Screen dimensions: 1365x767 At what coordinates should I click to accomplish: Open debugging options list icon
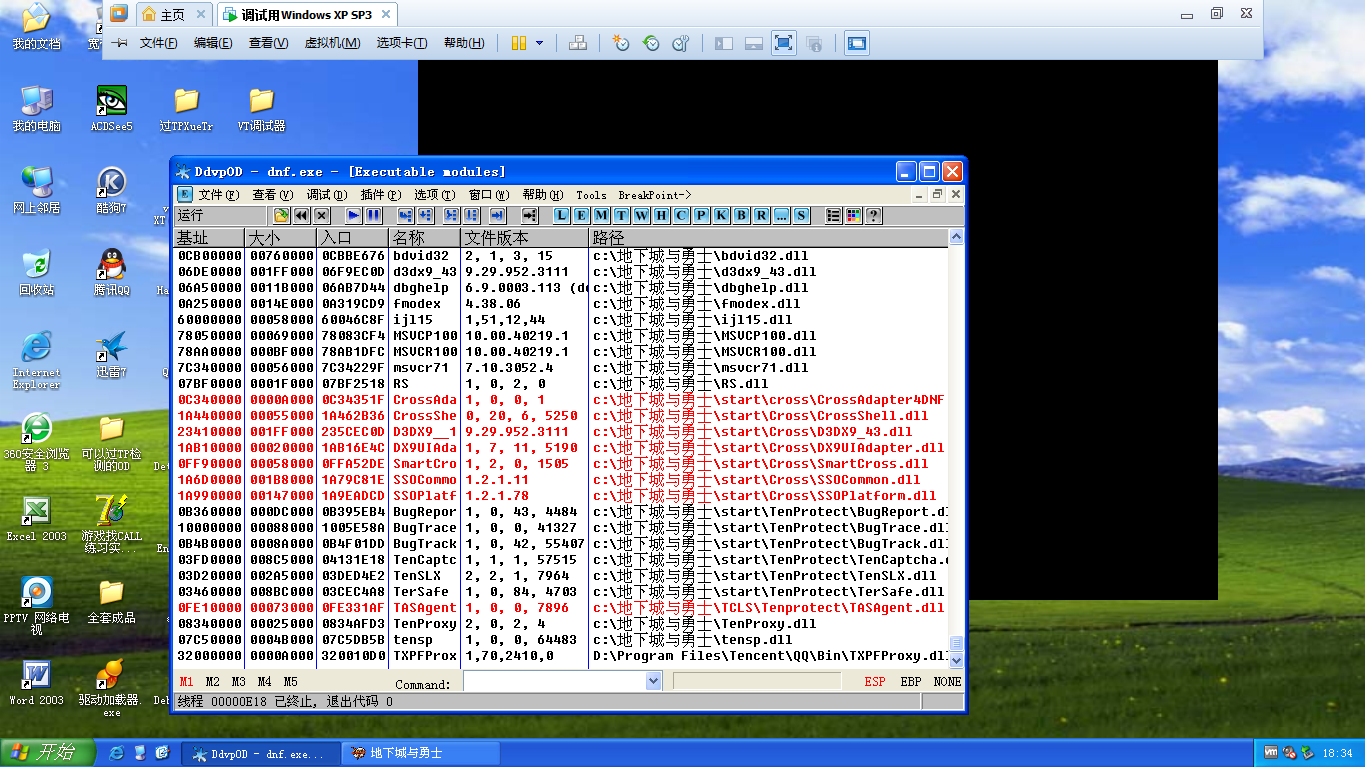[x=833, y=215]
